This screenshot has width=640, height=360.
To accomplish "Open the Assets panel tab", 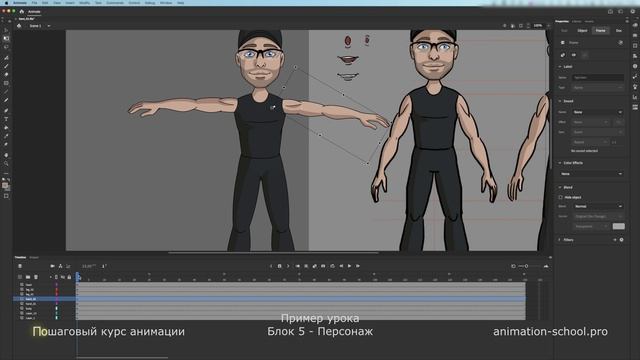I will (589, 21).
